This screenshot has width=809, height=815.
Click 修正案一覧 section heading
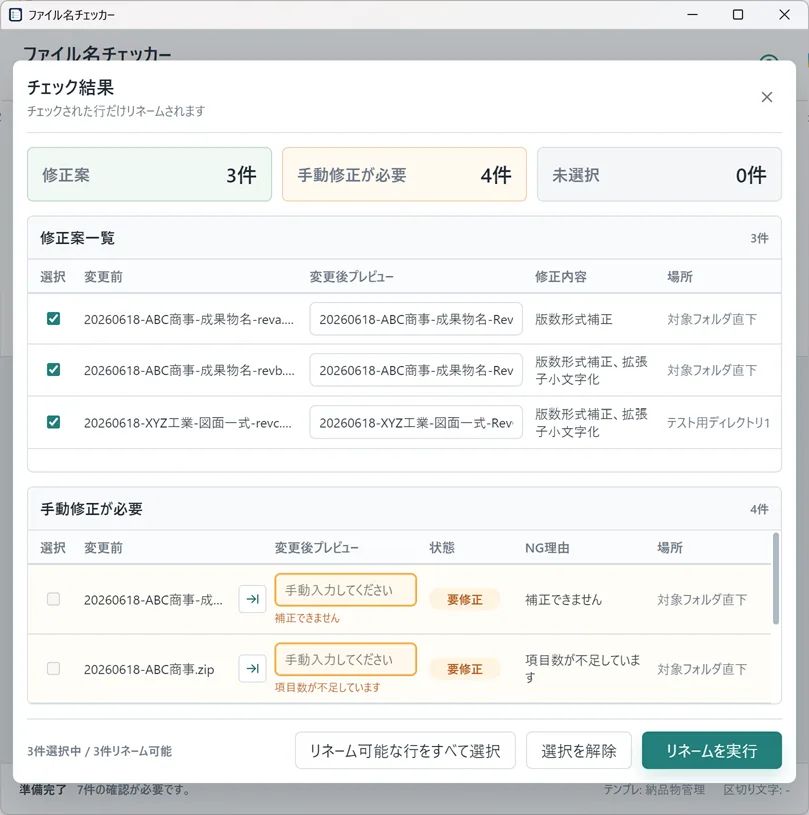pos(77,238)
